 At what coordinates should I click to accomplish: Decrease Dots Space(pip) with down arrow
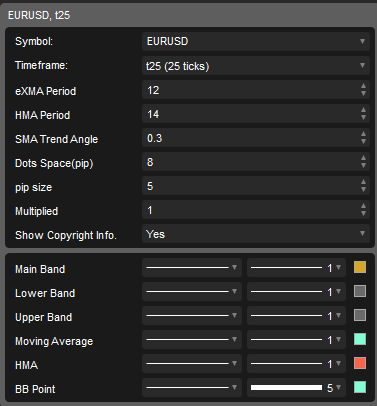363,166
